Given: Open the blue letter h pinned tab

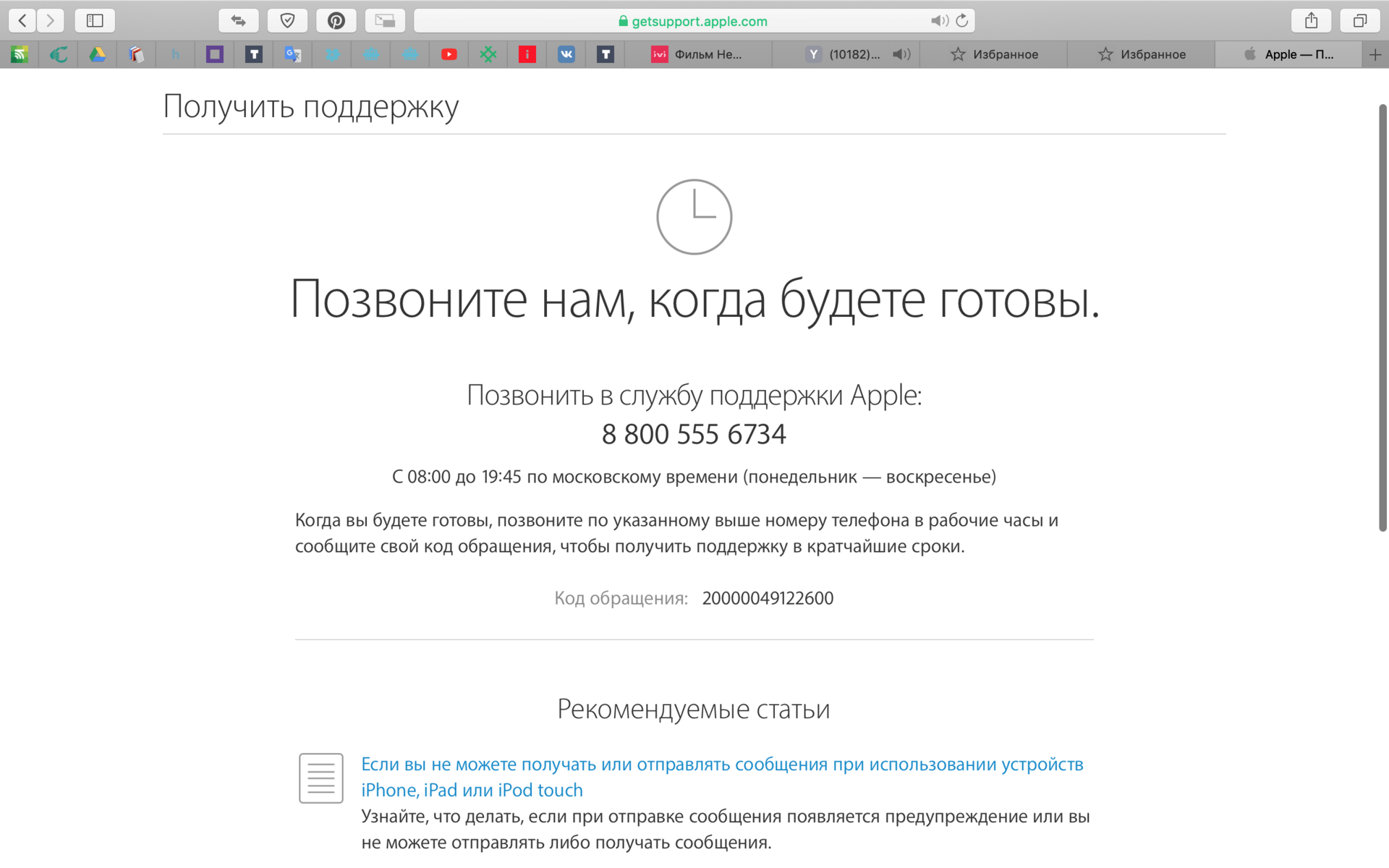Looking at the screenshot, I should [x=176, y=54].
